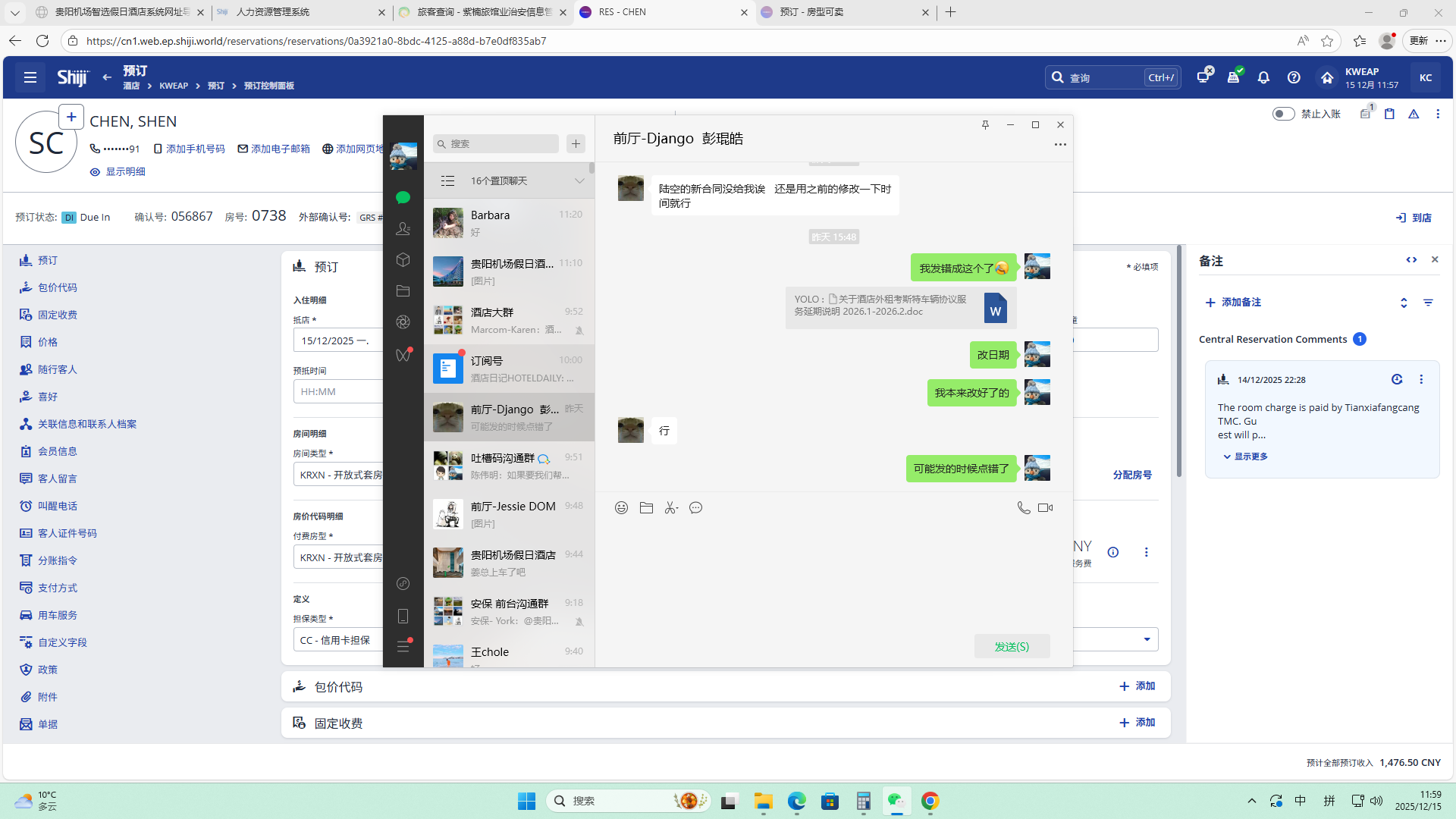Open WeChat contacts sidebar icon
1456x819 pixels.
tap(403, 229)
